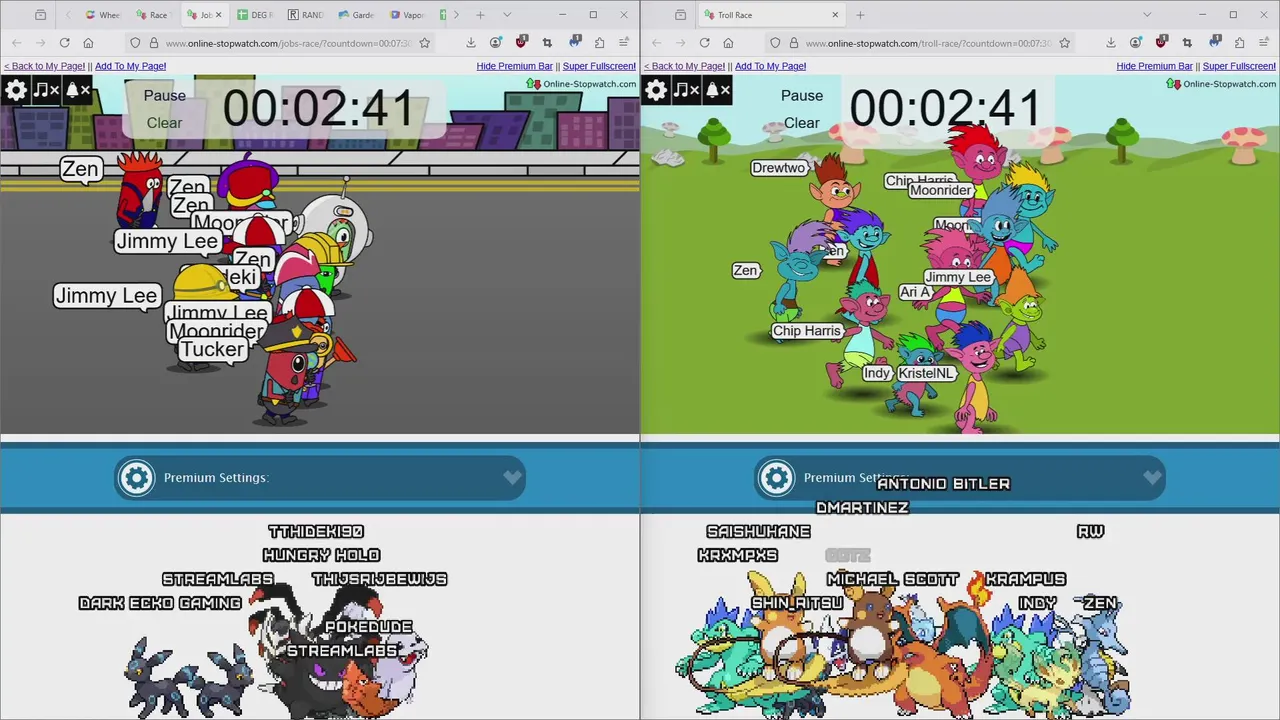
Task: Open extensions puzzle menu in left window
Action: pos(599,43)
